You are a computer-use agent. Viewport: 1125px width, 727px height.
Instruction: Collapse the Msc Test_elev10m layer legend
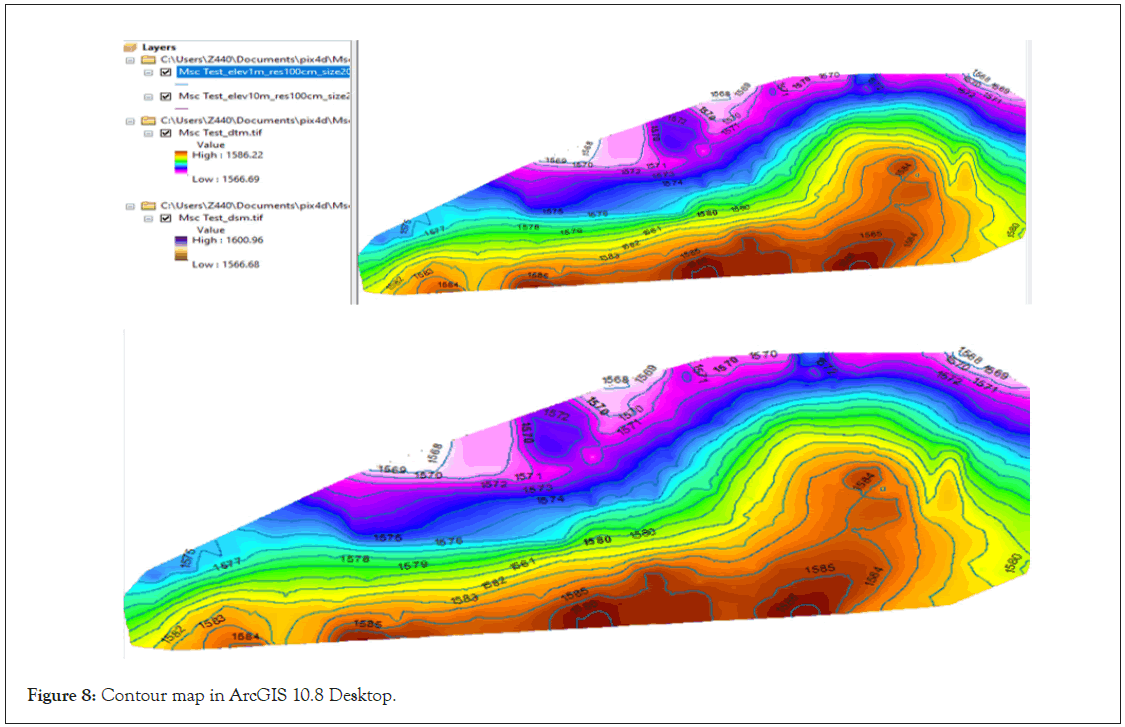tap(148, 96)
